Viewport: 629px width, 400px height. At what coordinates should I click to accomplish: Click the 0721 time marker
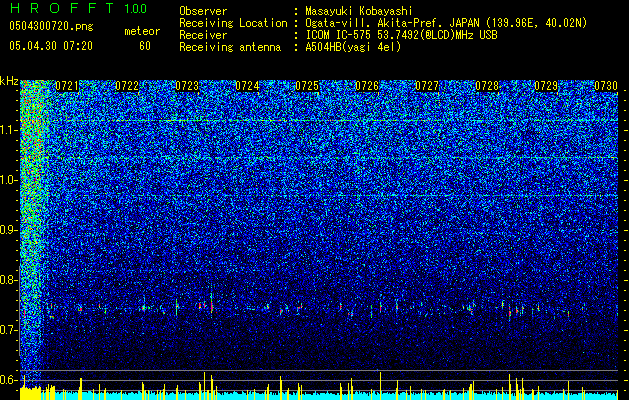(67, 86)
